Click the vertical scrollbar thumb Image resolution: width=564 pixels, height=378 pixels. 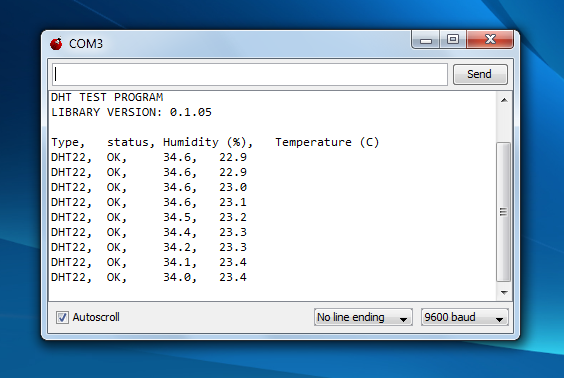coord(504,212)
